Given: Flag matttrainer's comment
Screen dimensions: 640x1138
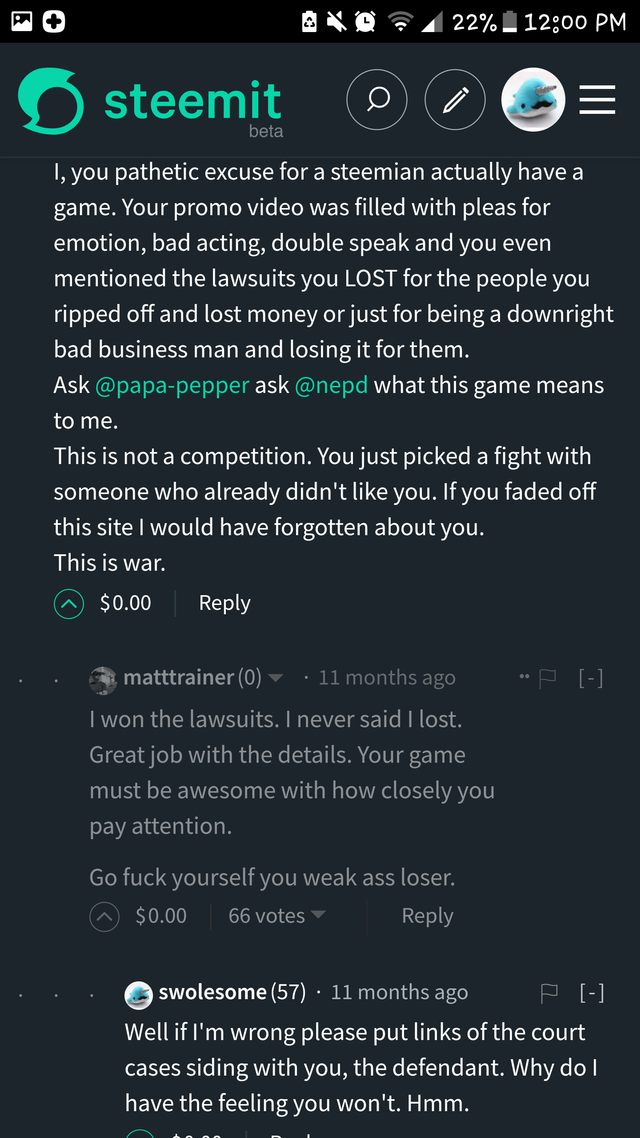Looking at the screenshot, I should [547, 679].
